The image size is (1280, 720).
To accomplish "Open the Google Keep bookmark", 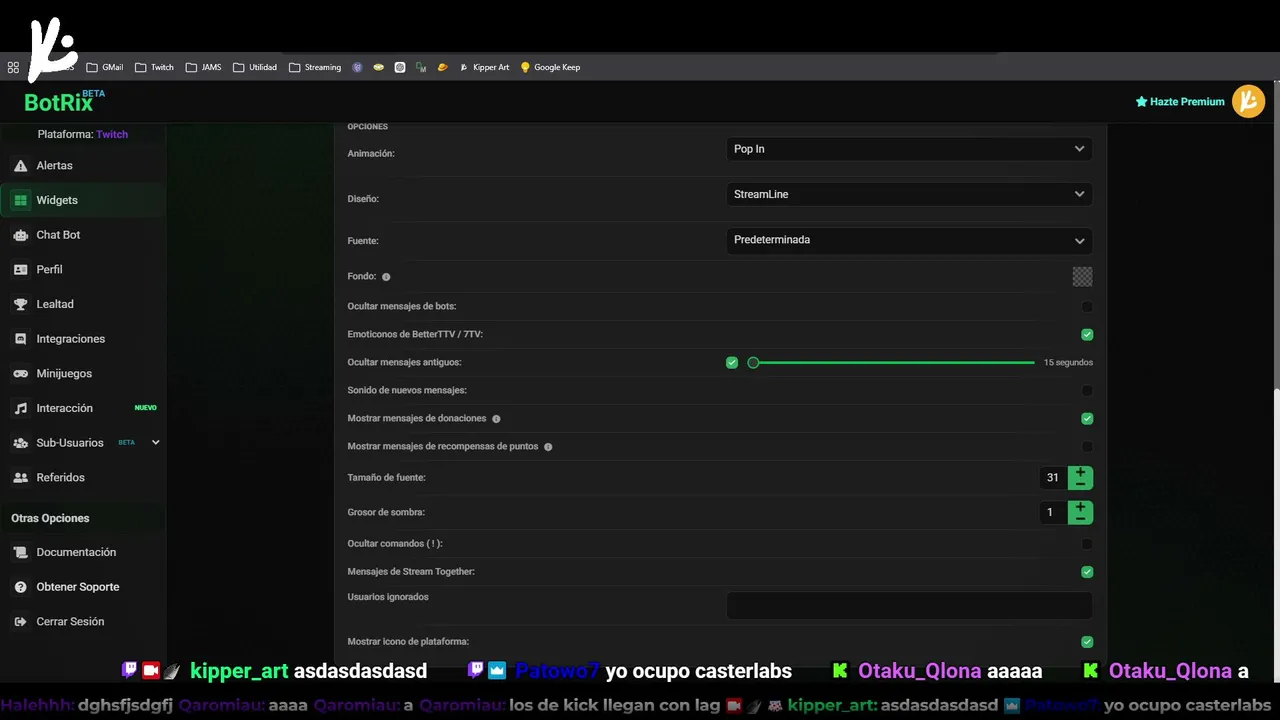I will tap(550, 68).
